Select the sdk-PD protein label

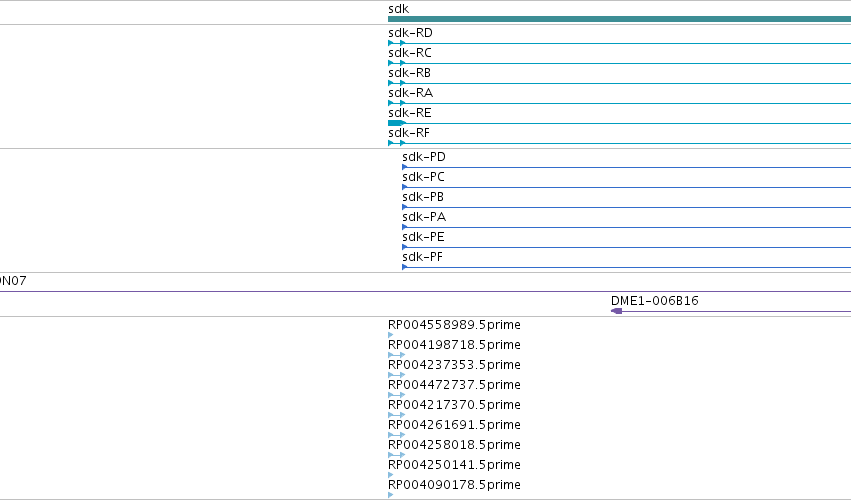coord(424,157)
